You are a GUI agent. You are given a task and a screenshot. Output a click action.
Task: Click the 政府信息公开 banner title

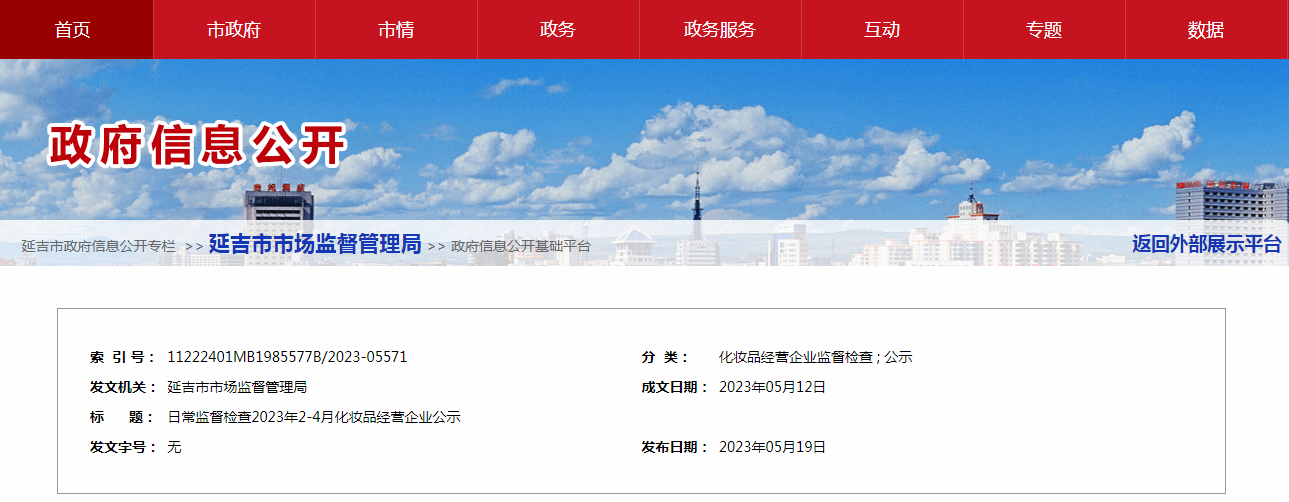(197, 145)
